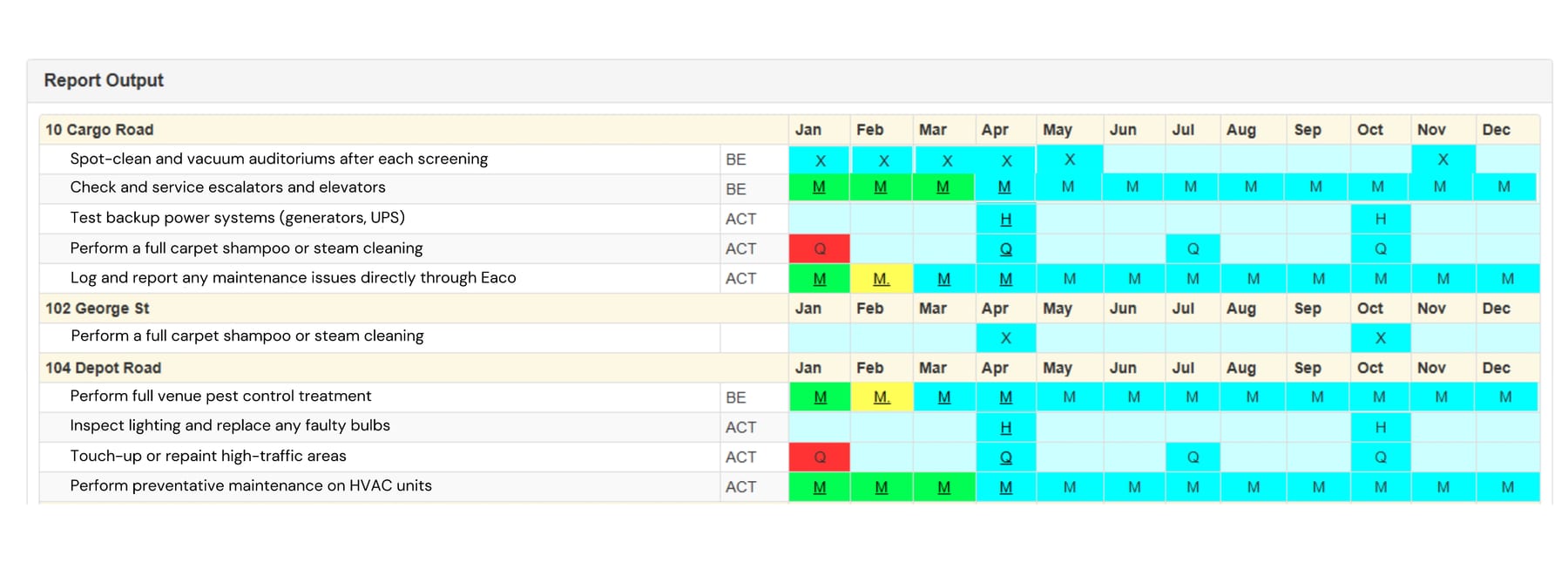Open April M link for pest control treatment
Screen dimensions: 1568x563
pyautogui.click(x=1006, y=397)
